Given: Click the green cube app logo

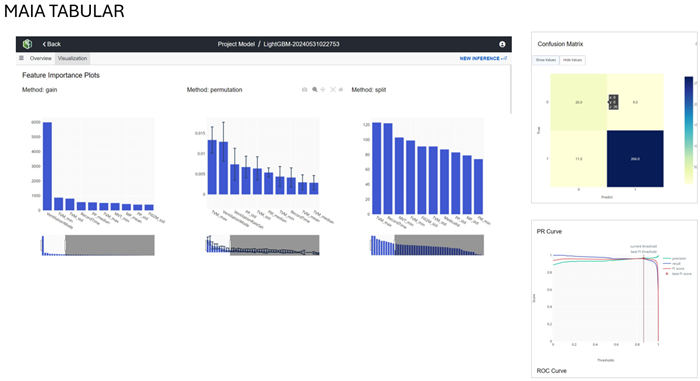Looking at the screenshot, I should [x=27, y=44].
